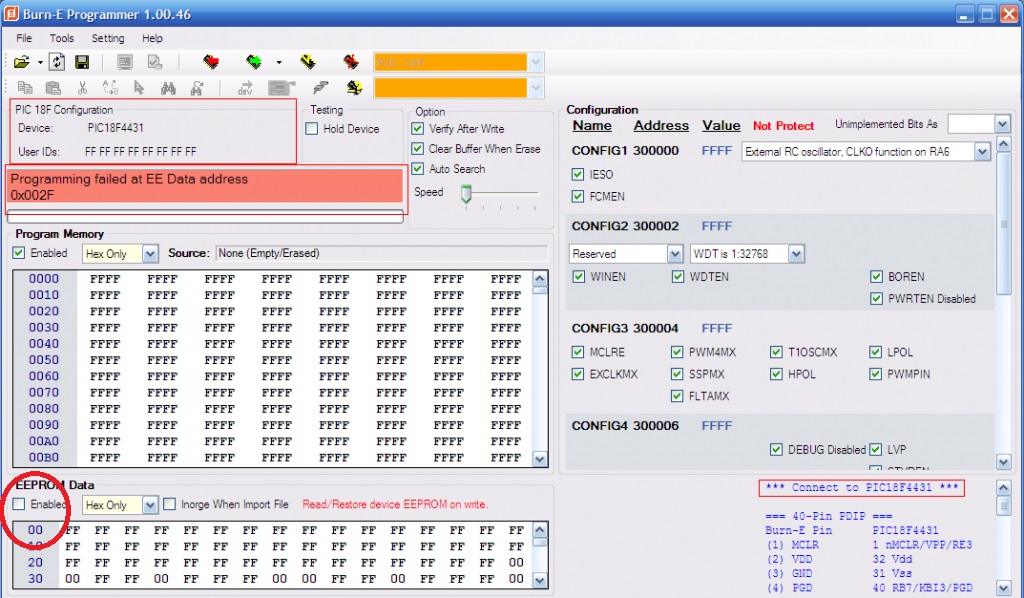Open the File menu
The image size is (1024, 598).
[x=24, y=38]
